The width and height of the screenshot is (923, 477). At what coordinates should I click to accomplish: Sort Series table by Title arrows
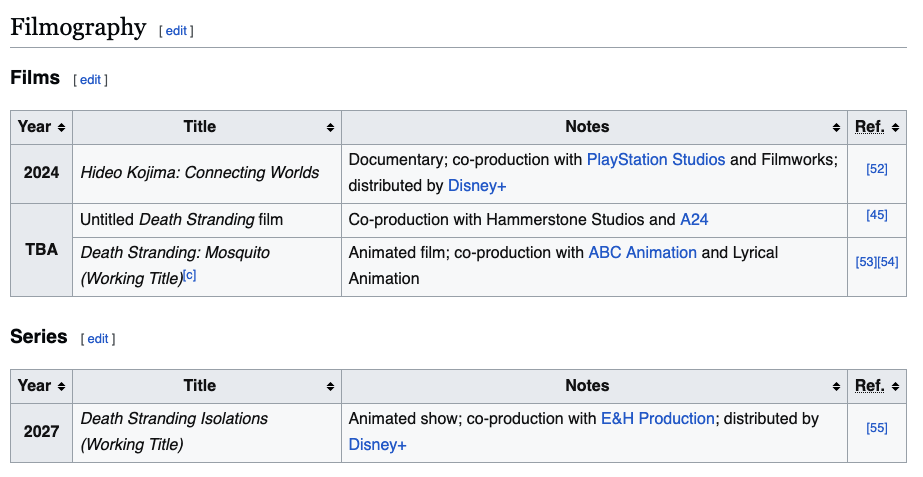coord(330,386)
